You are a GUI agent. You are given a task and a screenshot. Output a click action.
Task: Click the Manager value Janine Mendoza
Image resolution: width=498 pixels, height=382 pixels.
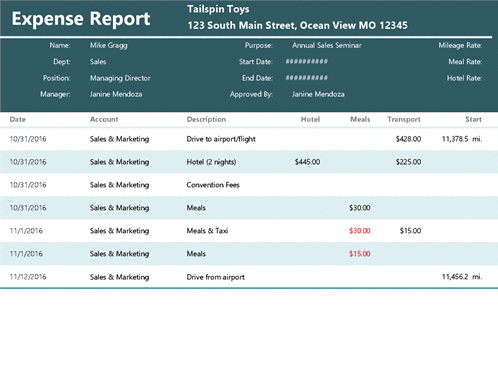116,94
